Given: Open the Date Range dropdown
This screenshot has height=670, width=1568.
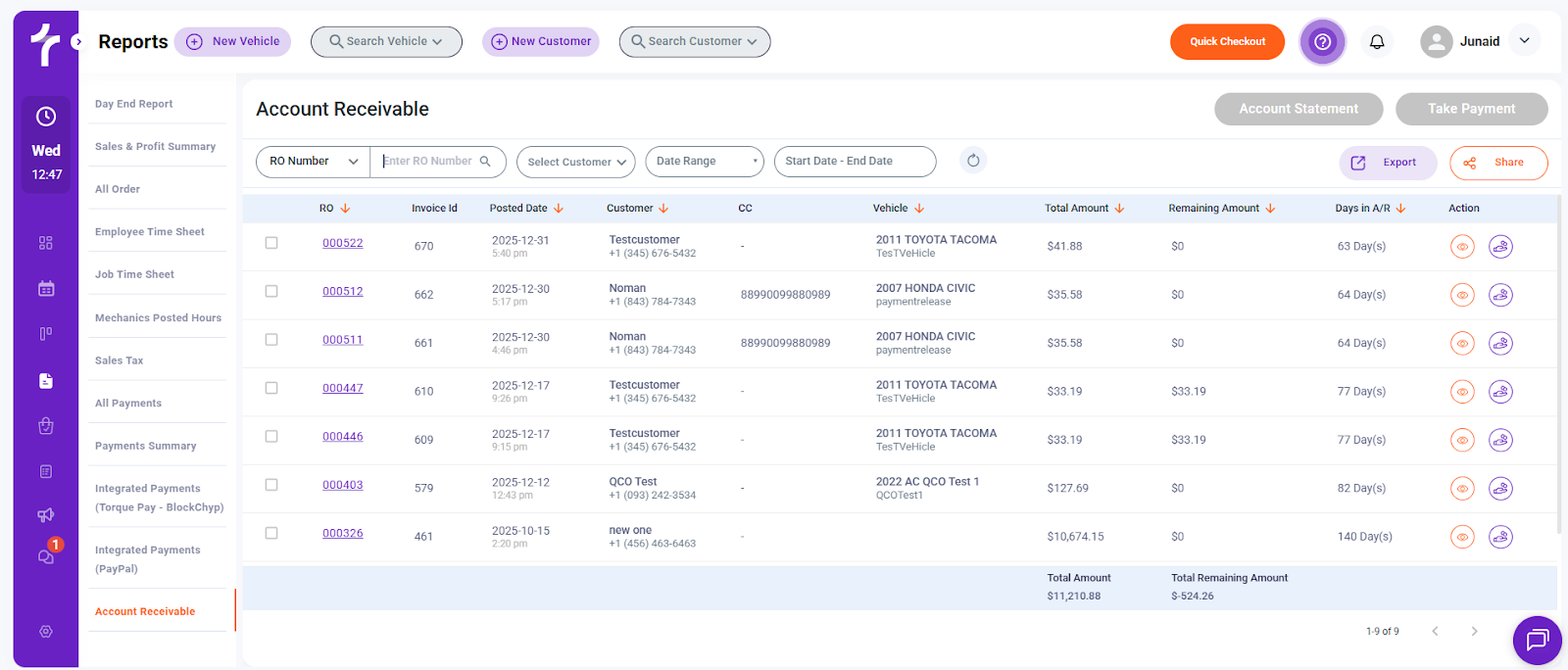Looking at the screenshot, I should [704, 162].
